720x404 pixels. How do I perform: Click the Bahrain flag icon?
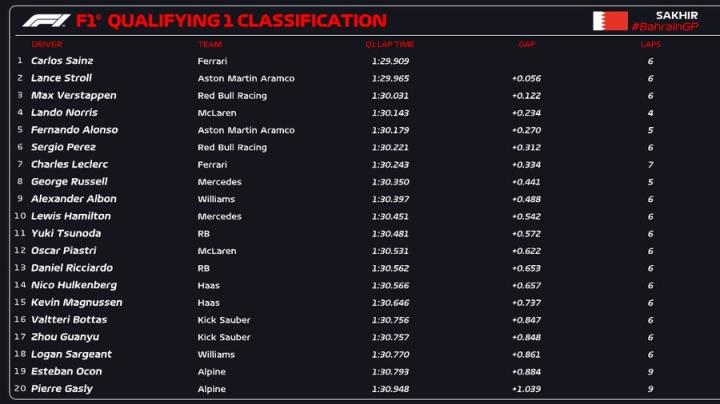(610, 21)
